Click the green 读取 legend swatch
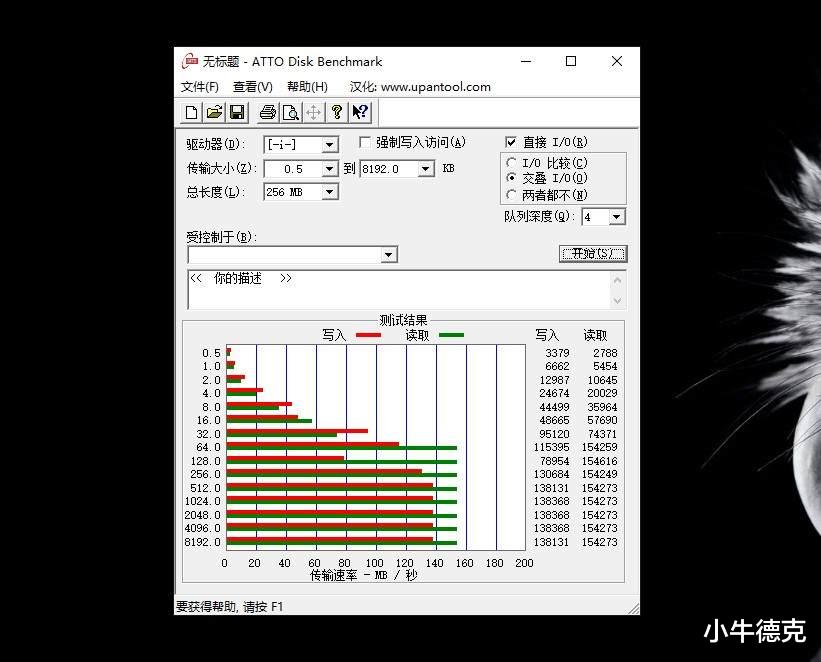The image size is (821, 662). pos(451,335)
